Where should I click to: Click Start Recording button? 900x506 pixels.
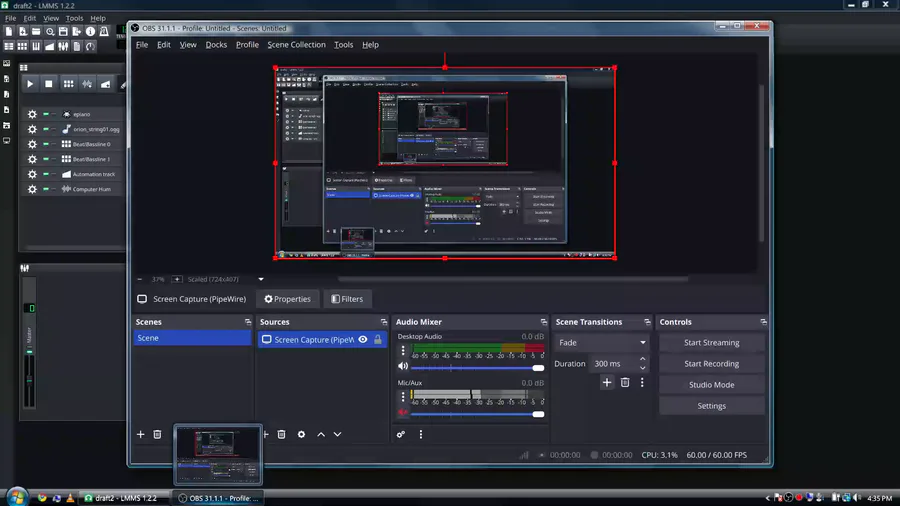click(711, 364)
